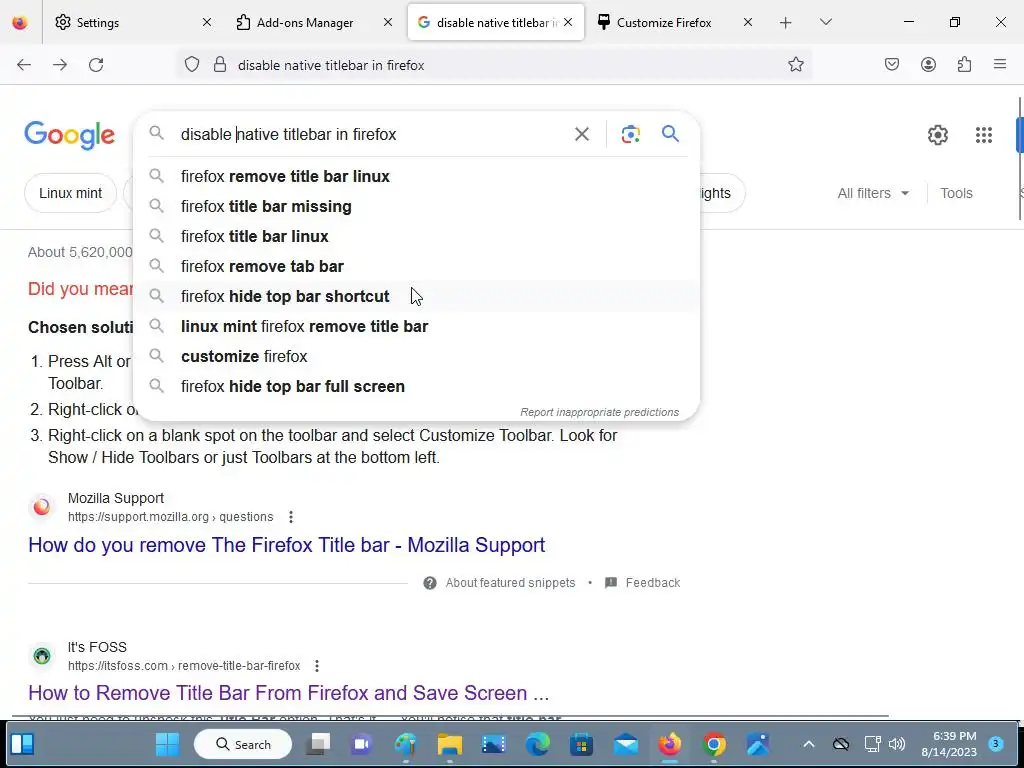Bookmark this page with the star
The height and width of the screenshot is (768, 1024).
click(x=795, y=65)
